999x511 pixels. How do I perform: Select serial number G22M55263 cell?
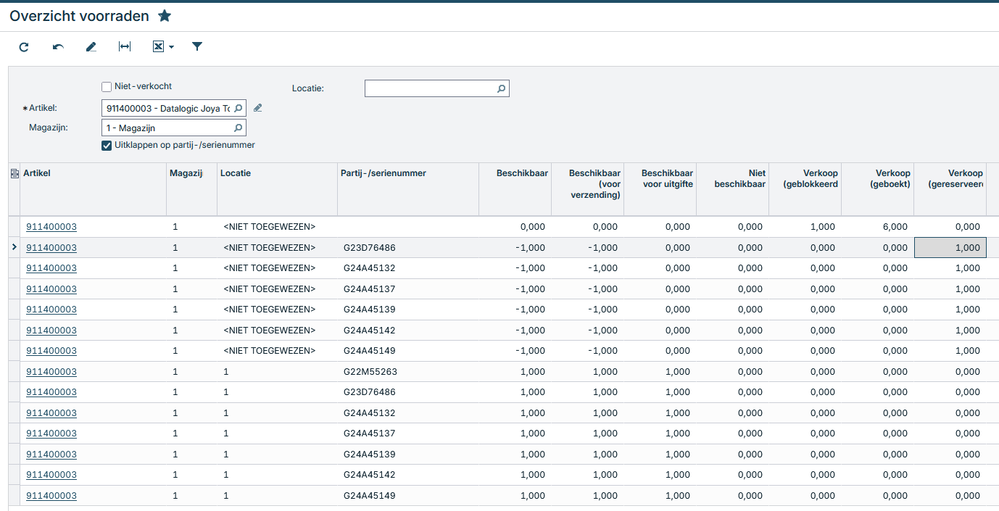(x=408, y=372)
